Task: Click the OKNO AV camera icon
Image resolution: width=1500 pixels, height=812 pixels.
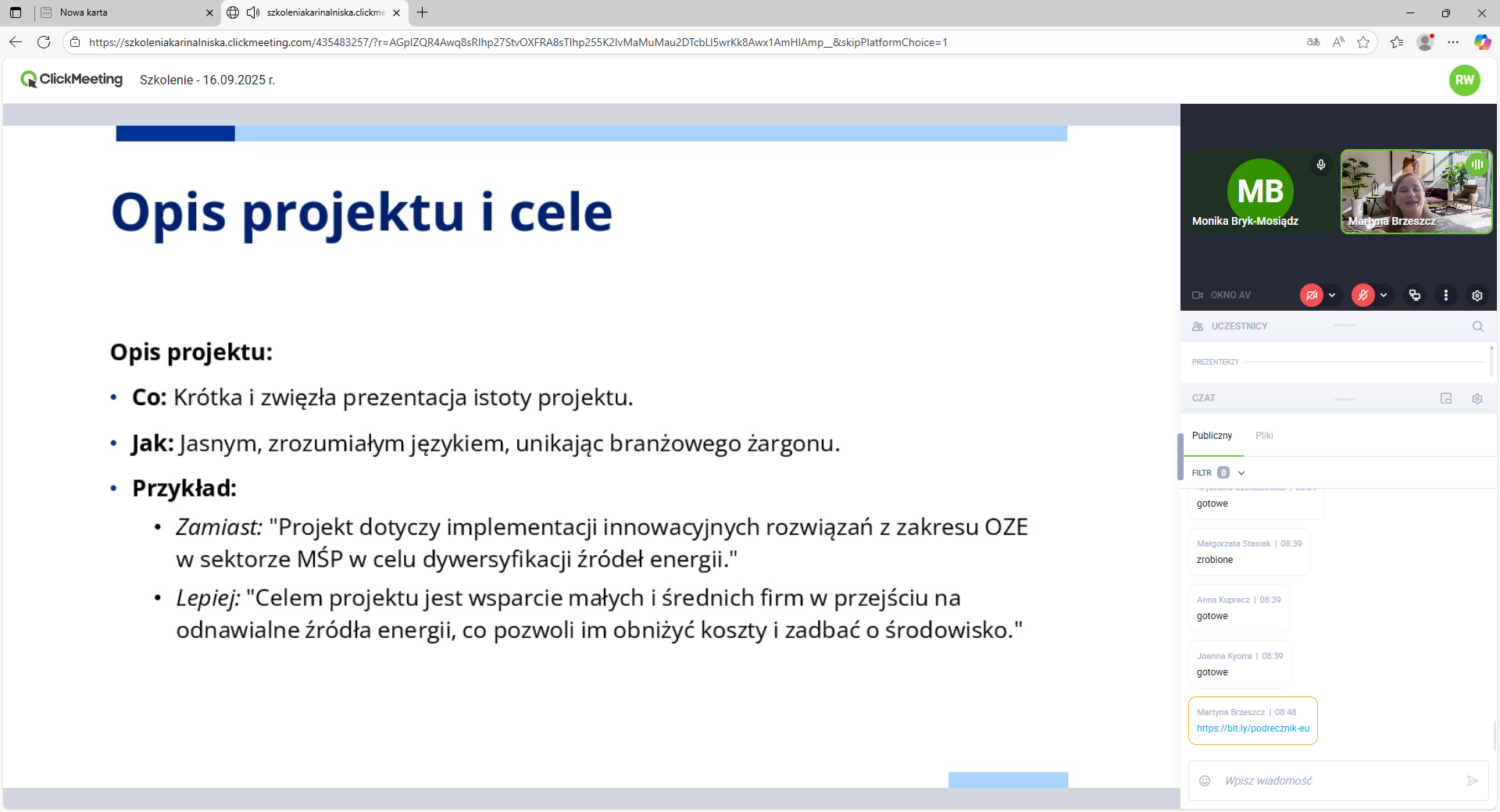Action: coord(1198,295)
